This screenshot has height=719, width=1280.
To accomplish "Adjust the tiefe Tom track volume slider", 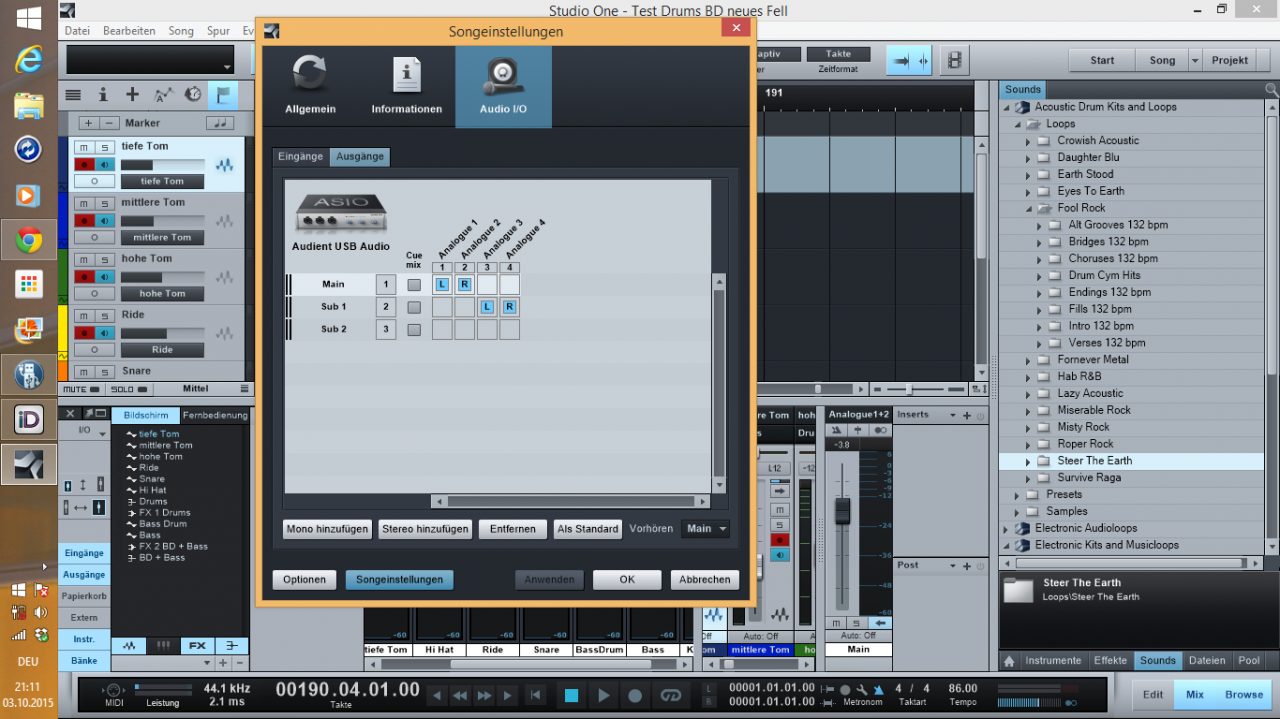I will (x=162, y=165).
